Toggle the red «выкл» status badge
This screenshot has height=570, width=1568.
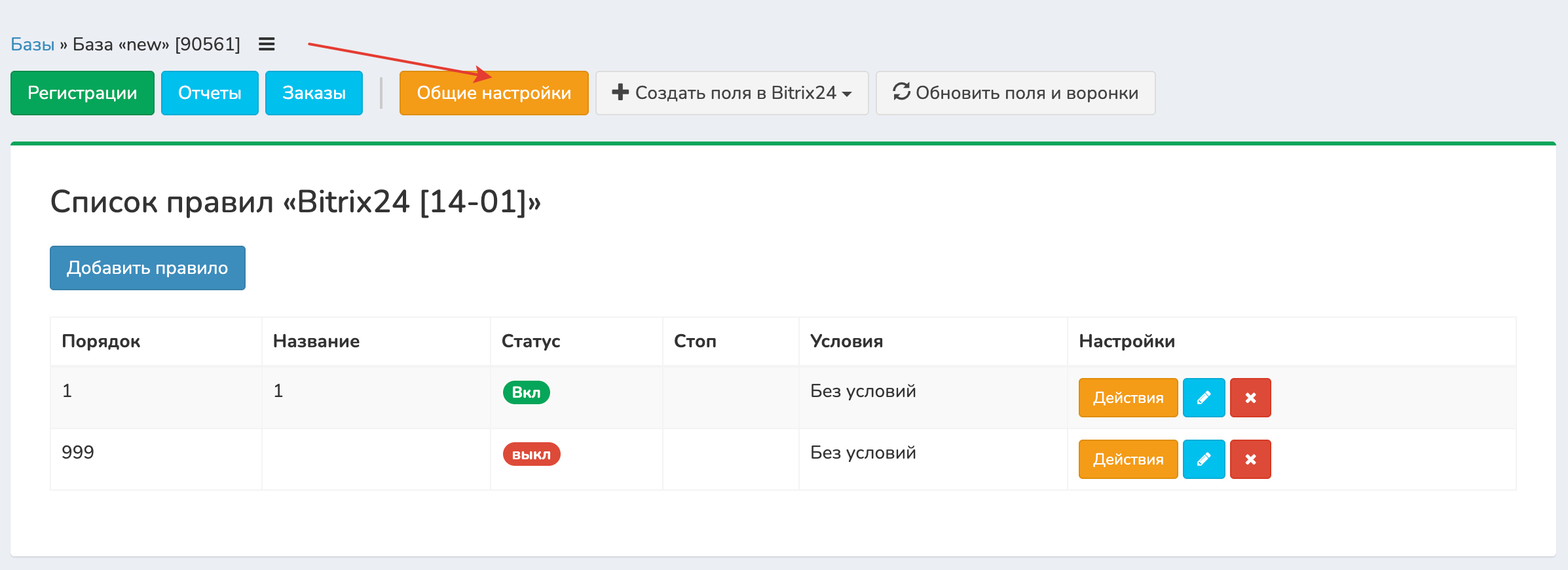(x=531, y=454)
